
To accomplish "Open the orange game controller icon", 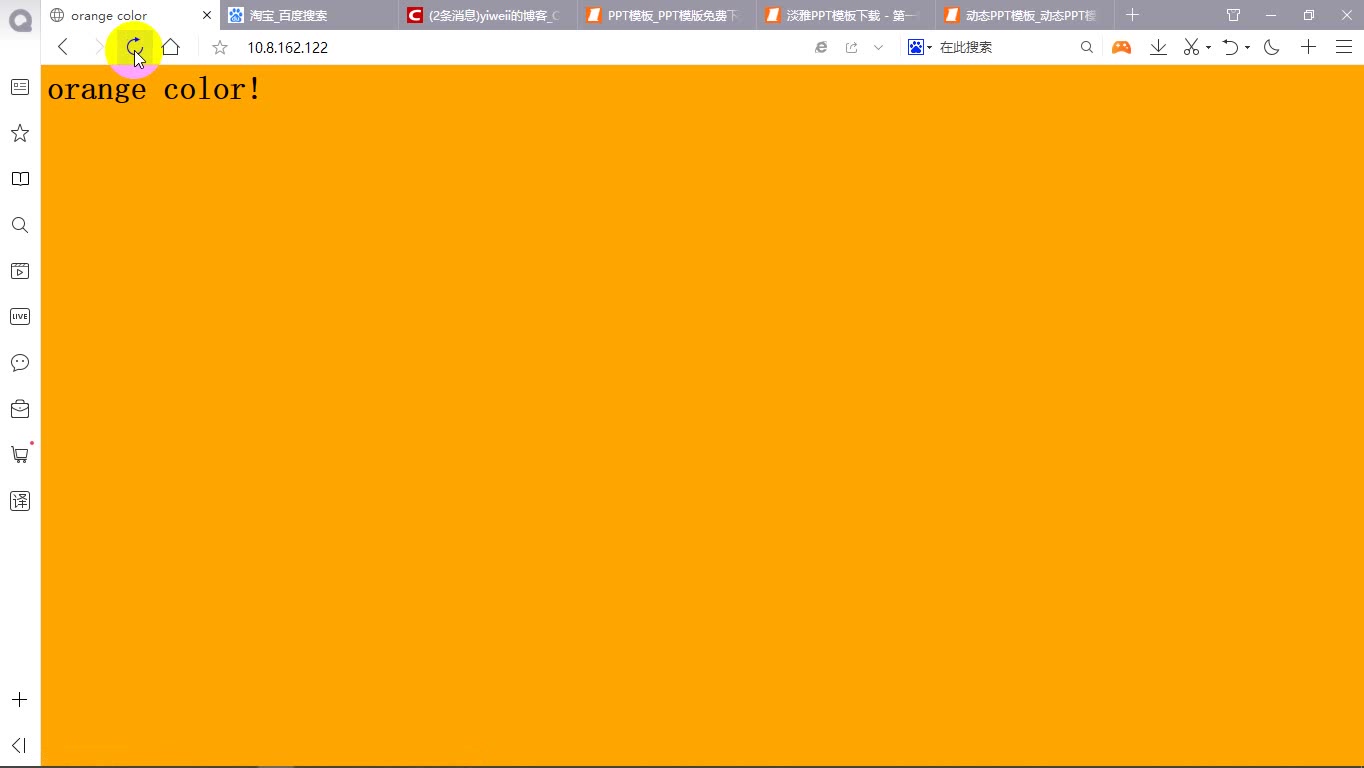I will point(1121,47).
